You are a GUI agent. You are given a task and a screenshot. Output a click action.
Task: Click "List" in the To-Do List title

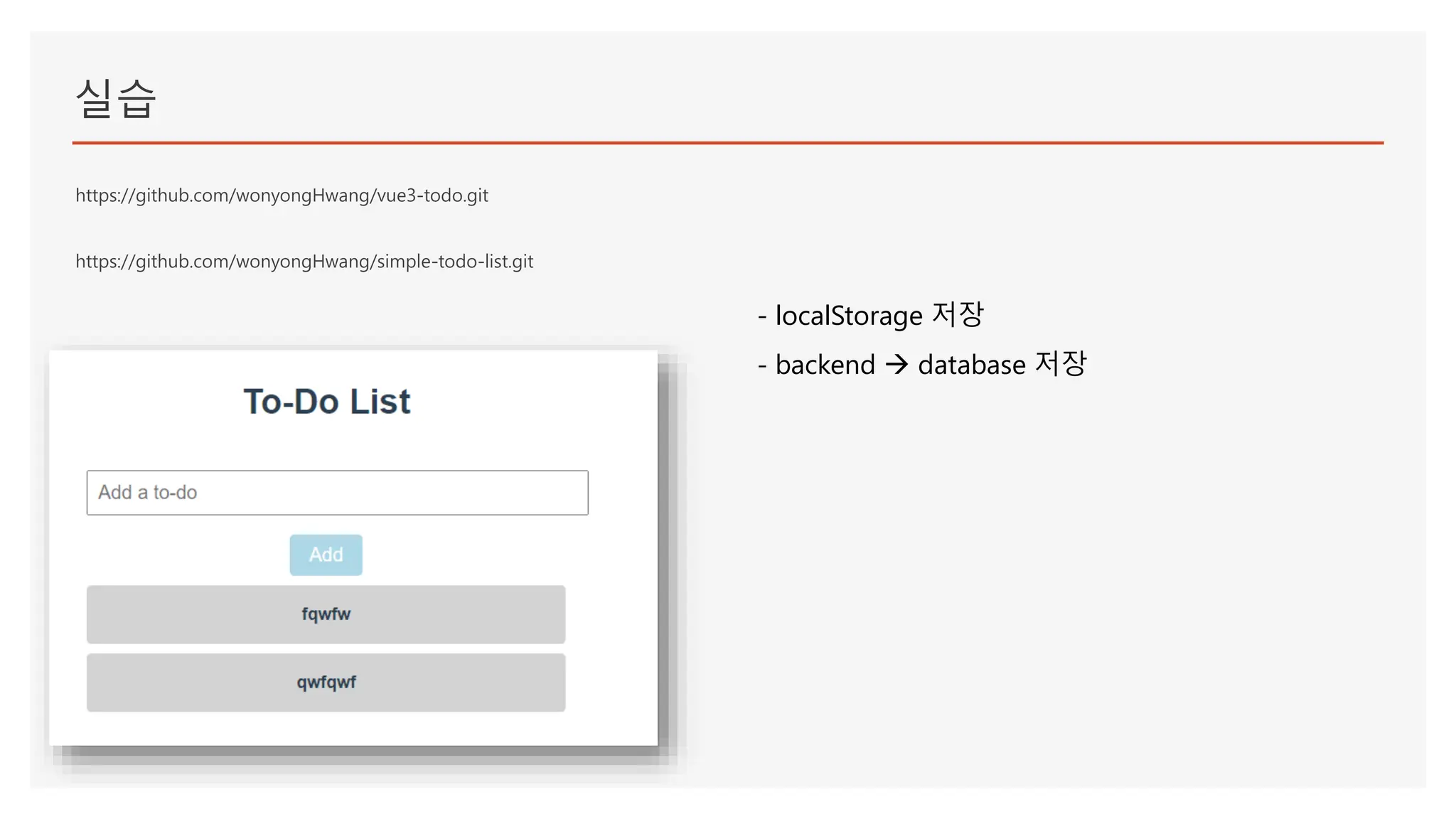tap(380, 402)
